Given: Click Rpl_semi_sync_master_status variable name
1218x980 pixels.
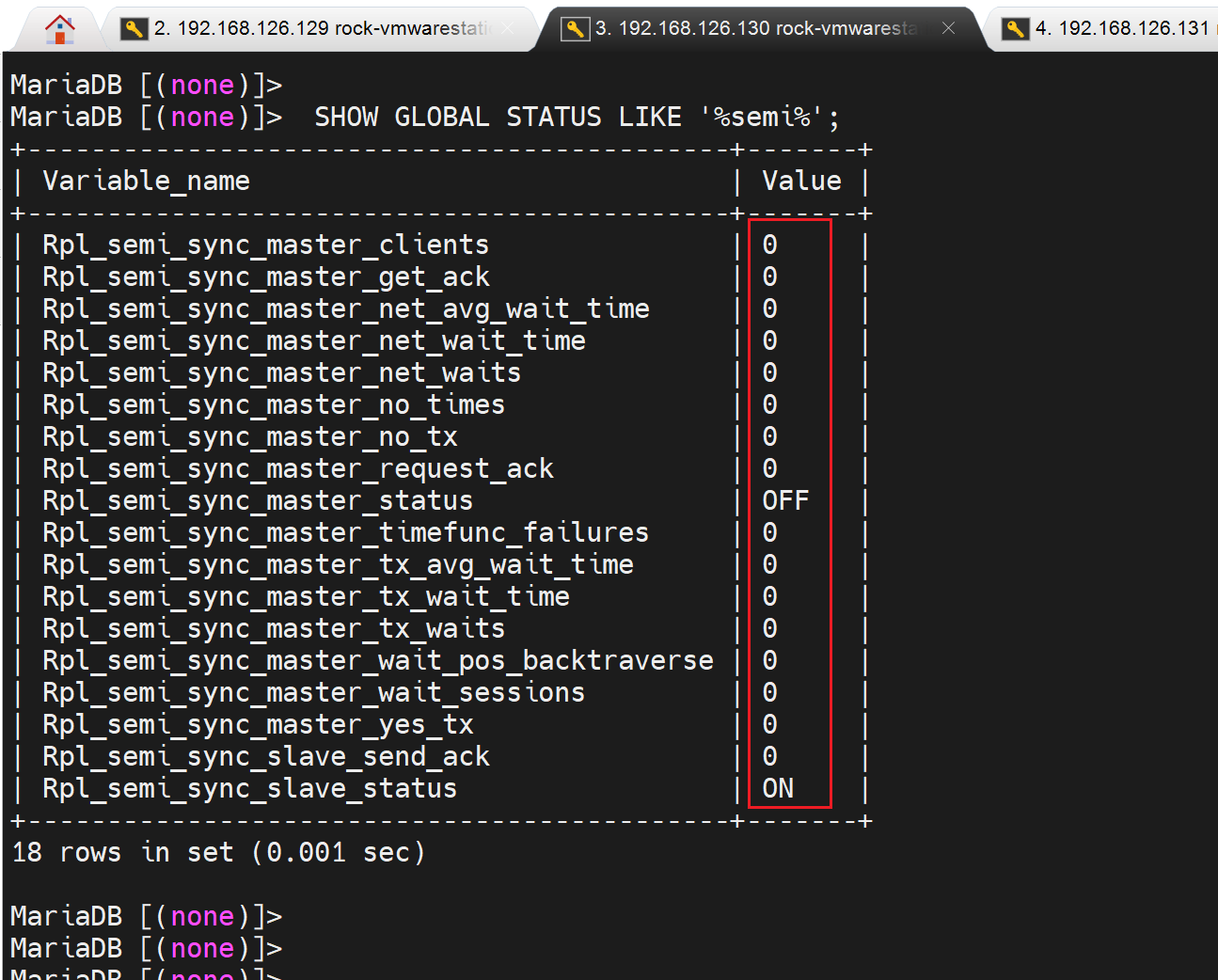Looking at the screenshot, I should (258, 500).
